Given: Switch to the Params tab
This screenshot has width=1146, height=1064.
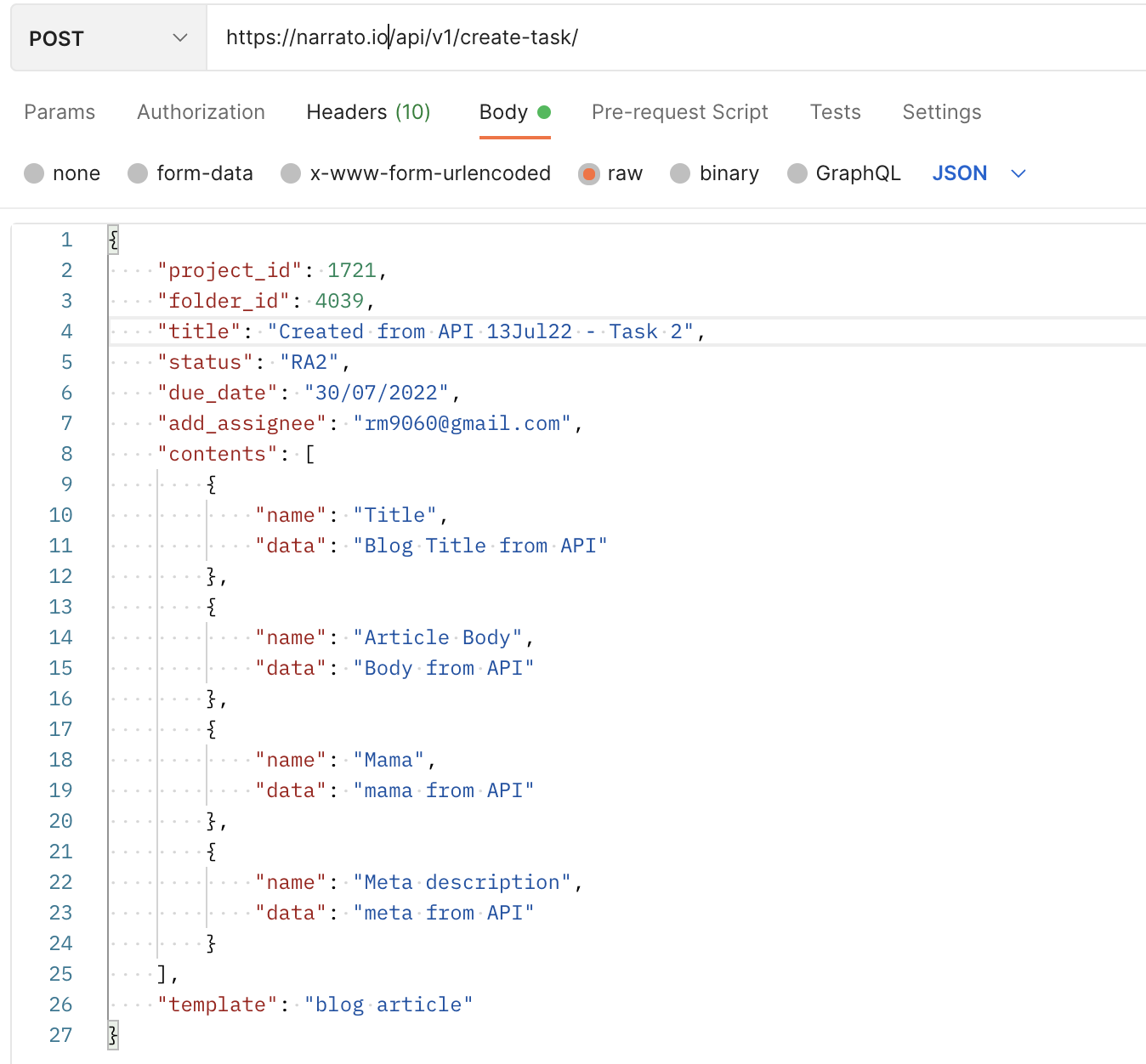Looking at the screenshot, I should 60,112.
